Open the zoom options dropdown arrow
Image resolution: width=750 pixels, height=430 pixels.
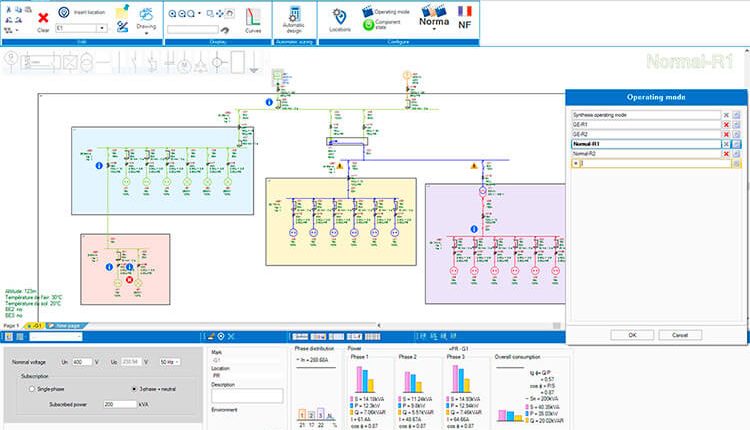(199, 13)
